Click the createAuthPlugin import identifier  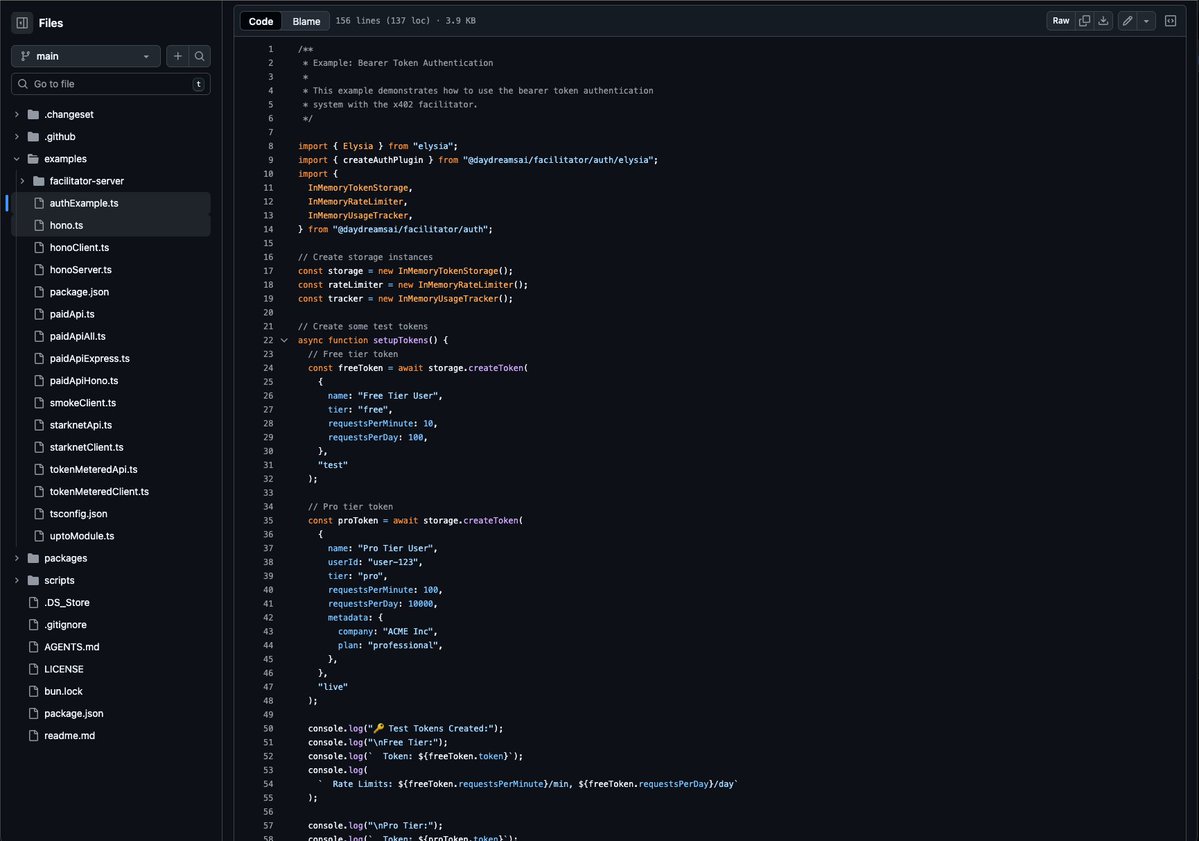tap(383, 160)
